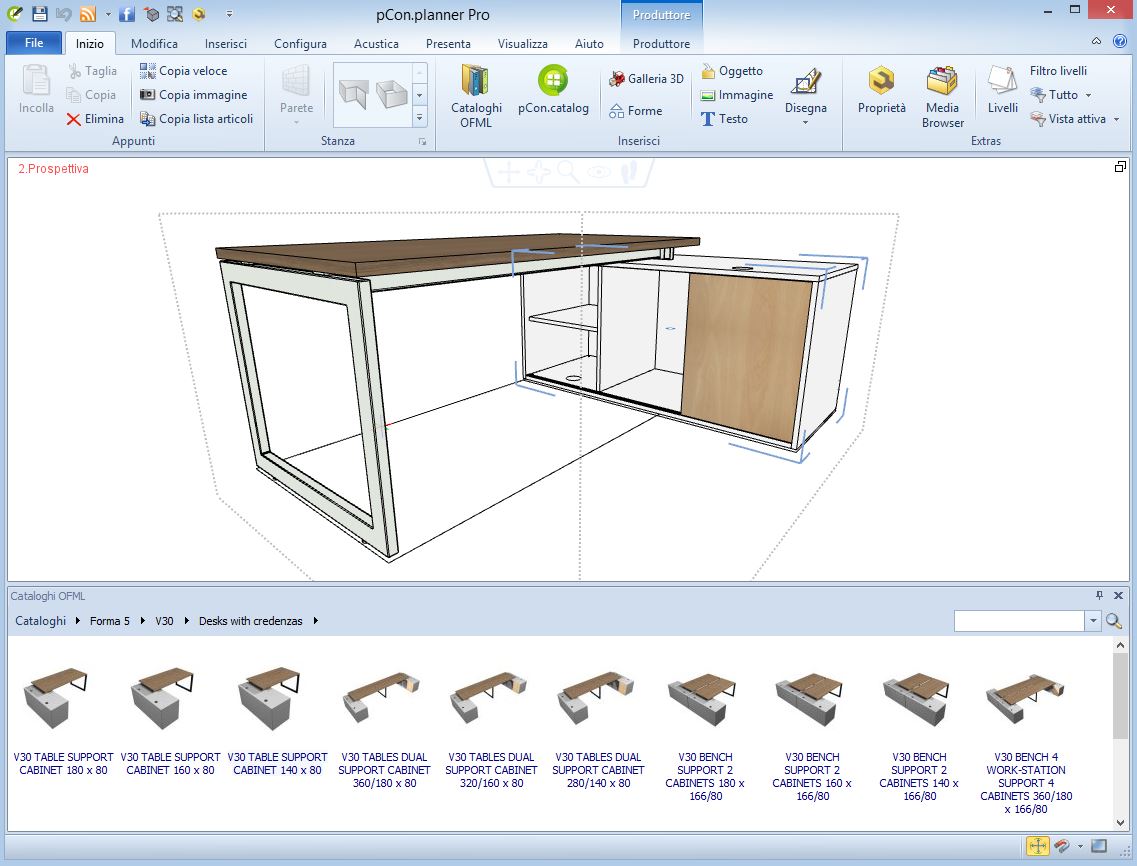
Task: Click Elimina red X
Action: [x=95, y=119]
